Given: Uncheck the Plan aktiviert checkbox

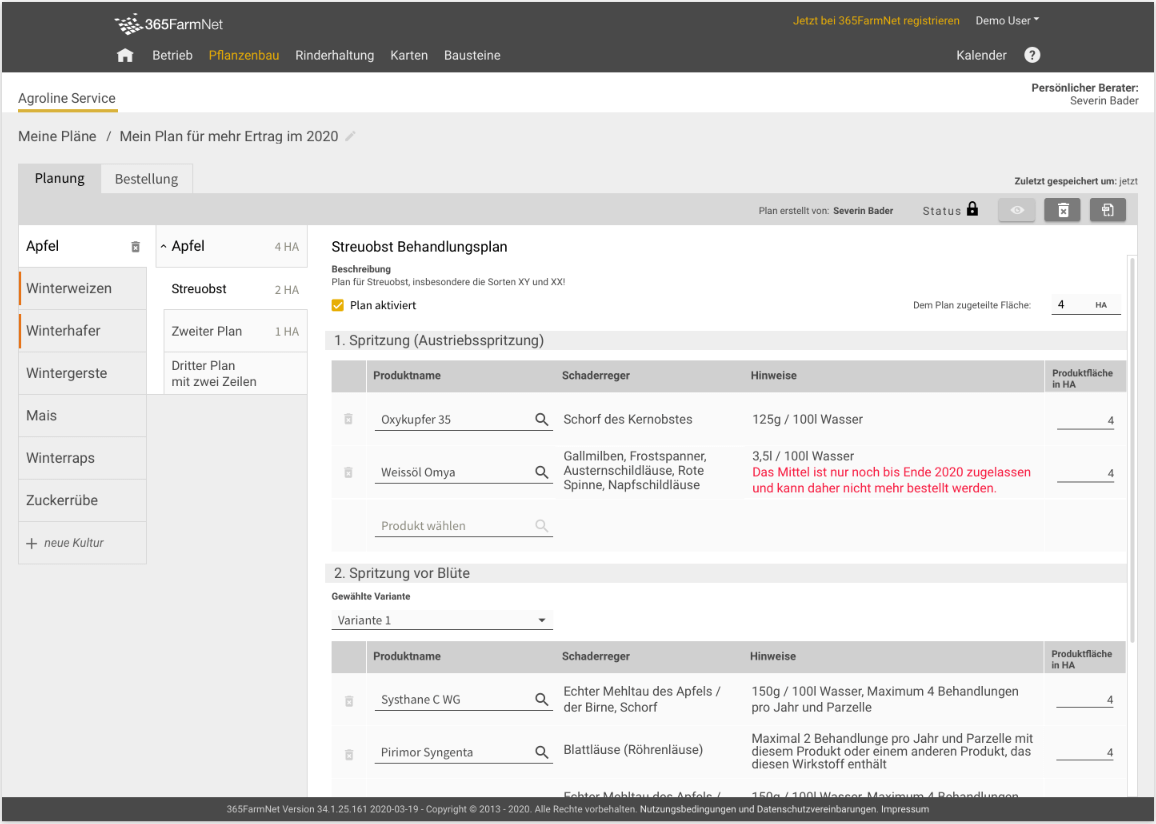Looking at the screenshot, I should (338, 306).
